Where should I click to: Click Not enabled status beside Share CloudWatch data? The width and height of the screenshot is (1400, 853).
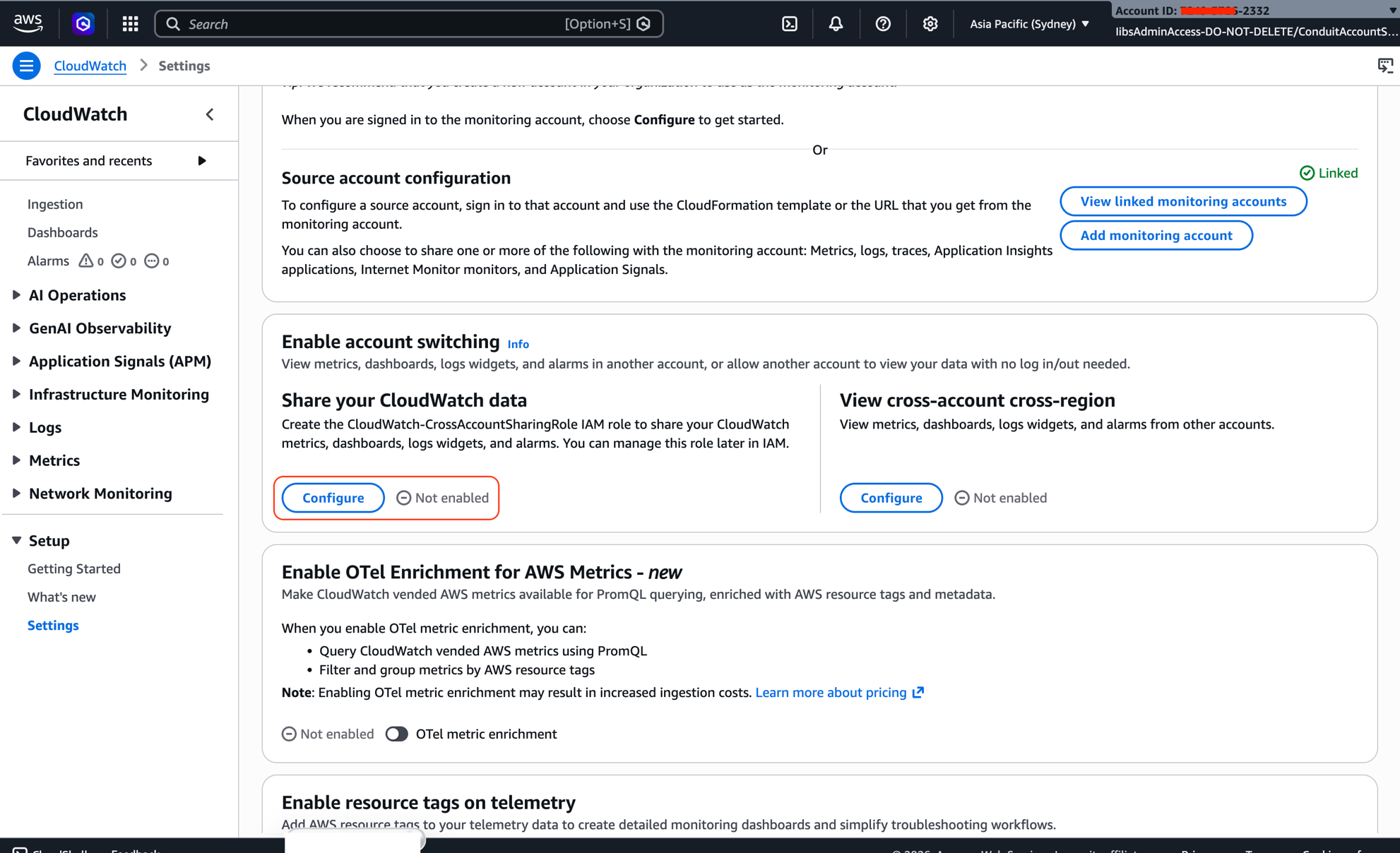[442, 498]
